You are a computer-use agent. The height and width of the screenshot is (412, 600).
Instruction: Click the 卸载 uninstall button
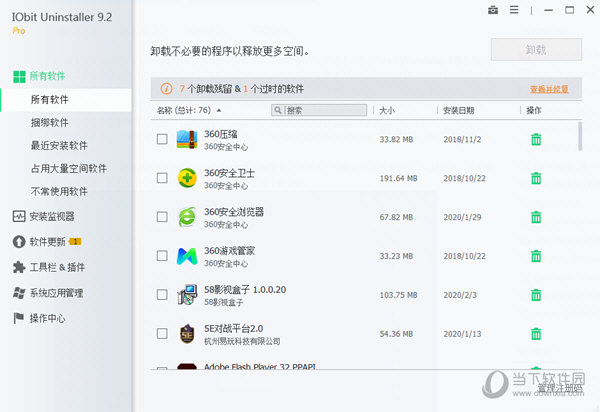point(536,49)
